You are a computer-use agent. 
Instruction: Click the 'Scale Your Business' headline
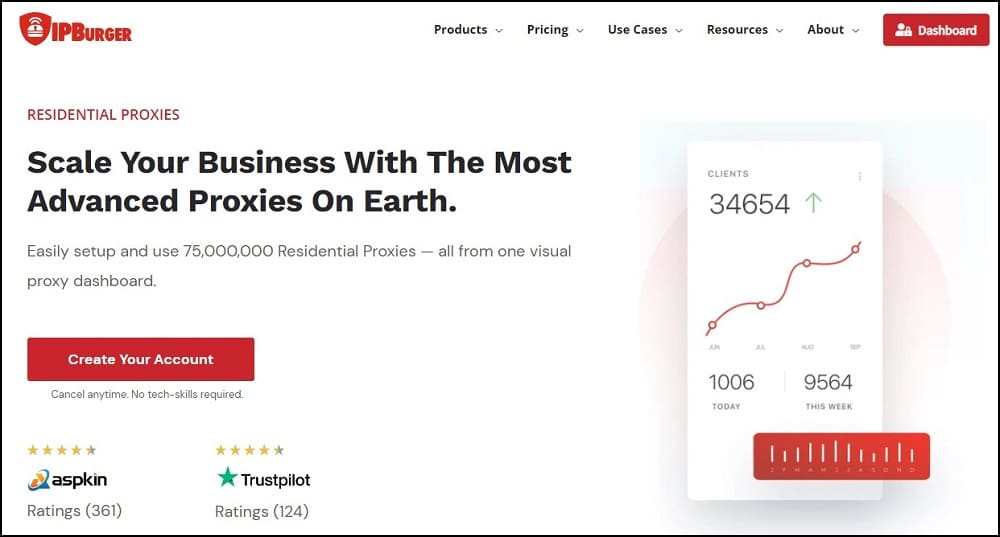299,181
